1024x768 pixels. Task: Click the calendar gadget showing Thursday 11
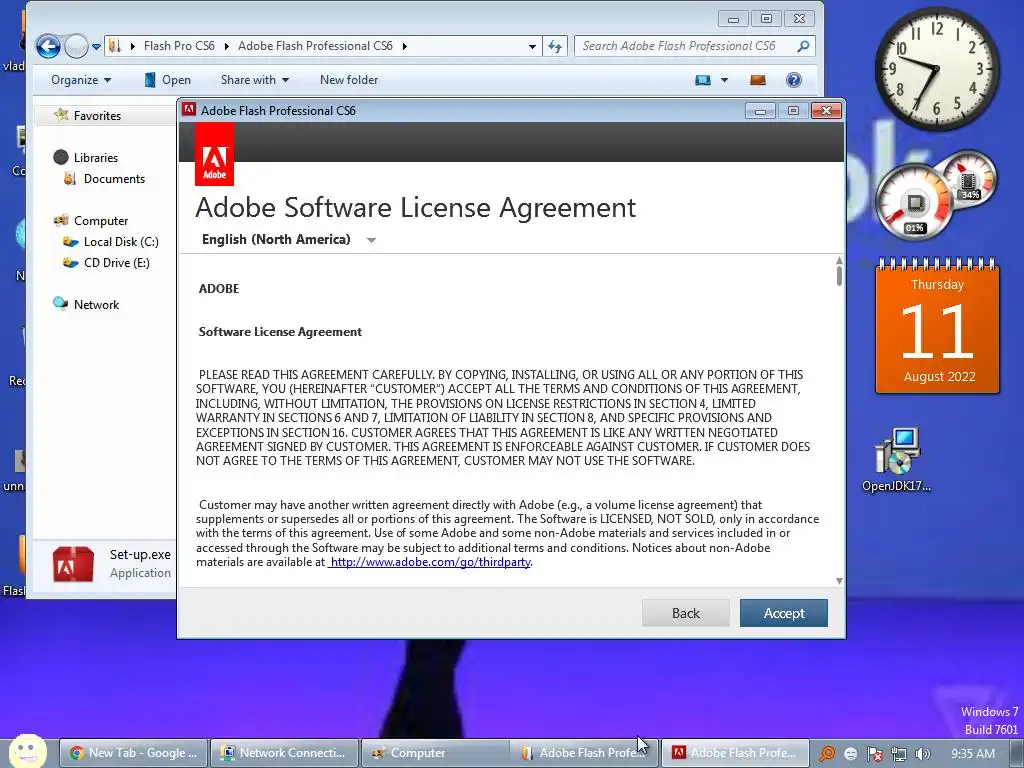tap(937, 327)
